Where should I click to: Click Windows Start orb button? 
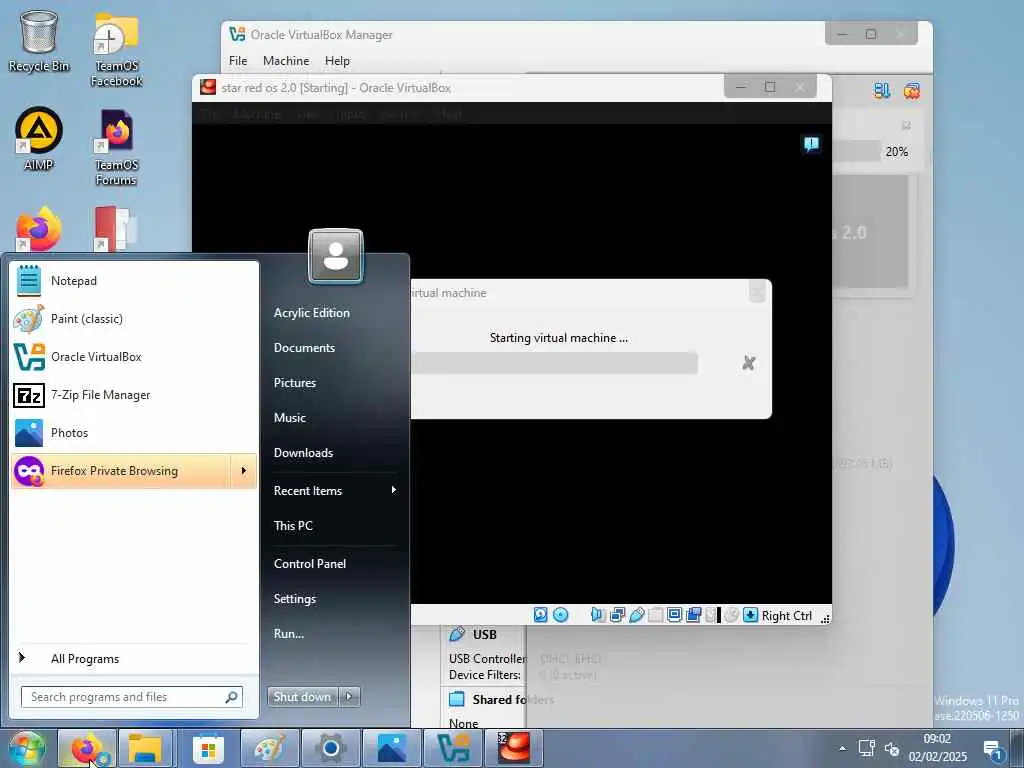tap(26, 749)
